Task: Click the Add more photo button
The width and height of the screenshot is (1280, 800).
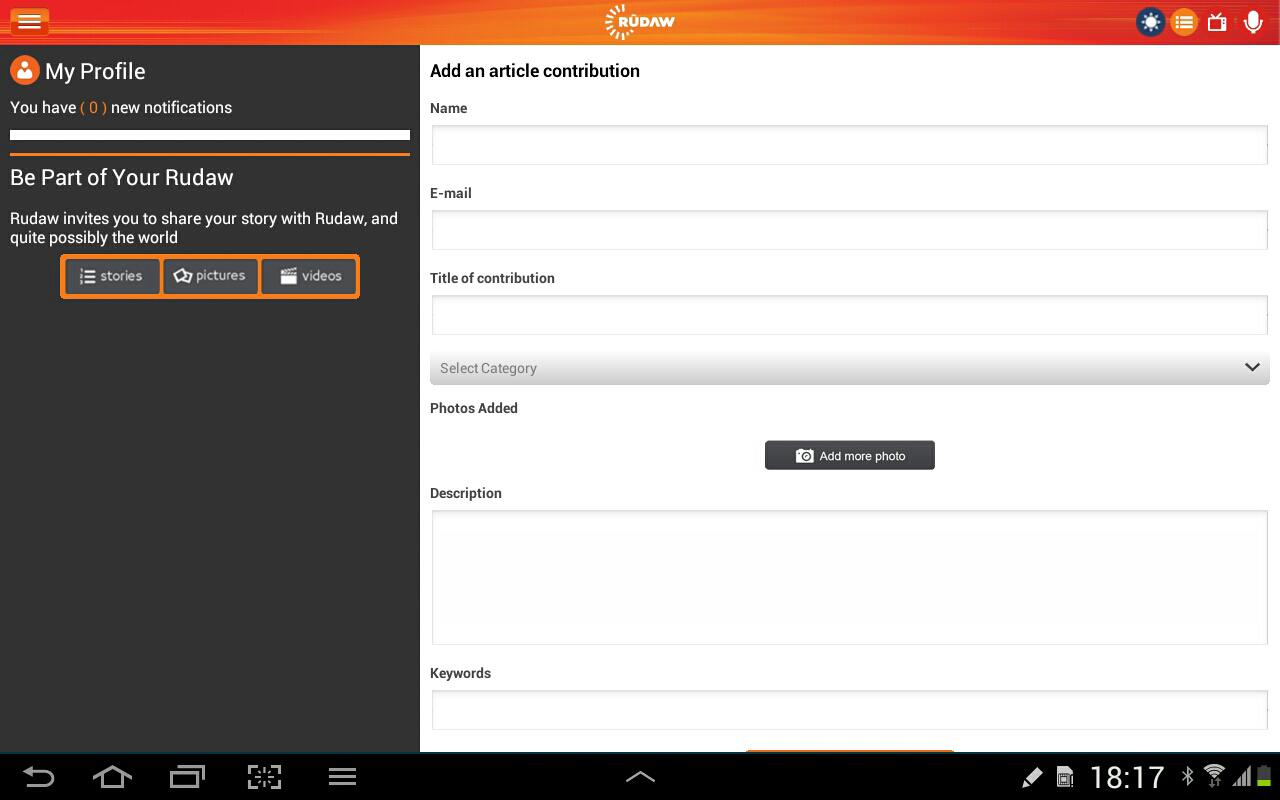Action: pyautogui.click(x=850, y=455)
